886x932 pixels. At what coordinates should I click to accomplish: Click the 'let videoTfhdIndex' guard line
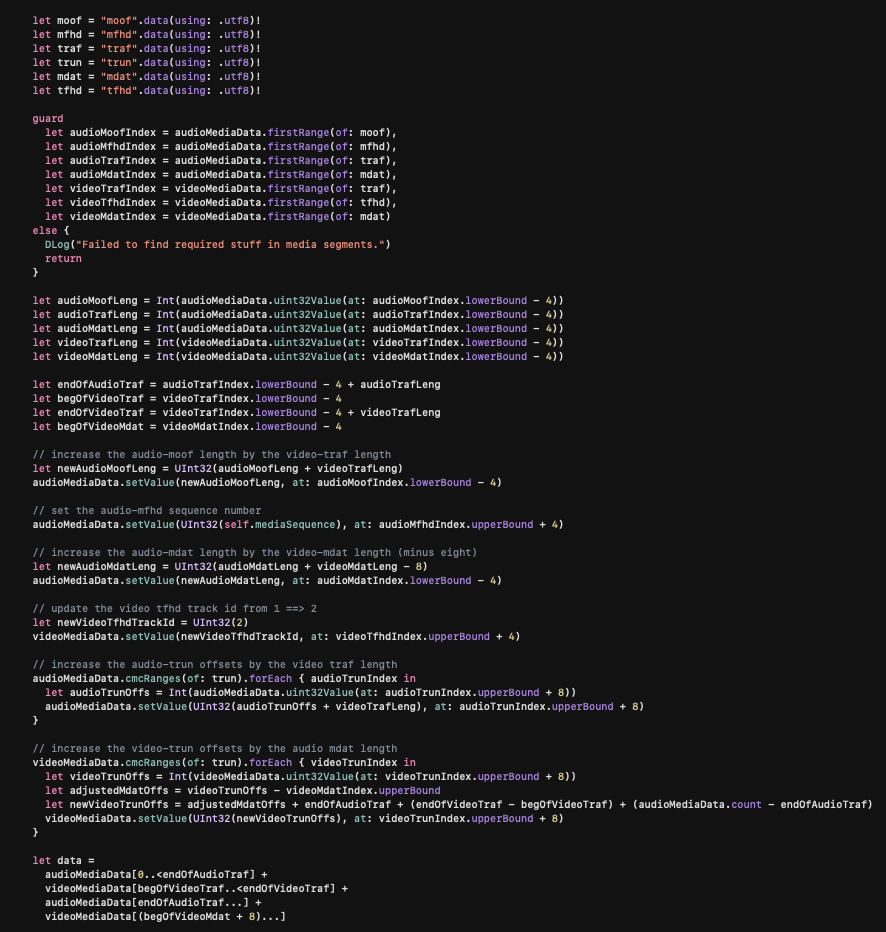(x=221, y=203)
